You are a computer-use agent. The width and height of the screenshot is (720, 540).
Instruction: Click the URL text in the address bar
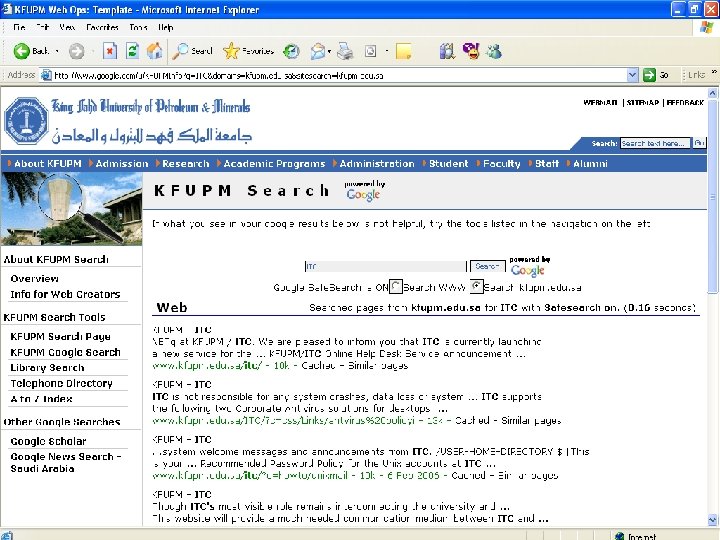tap(219, 75)
